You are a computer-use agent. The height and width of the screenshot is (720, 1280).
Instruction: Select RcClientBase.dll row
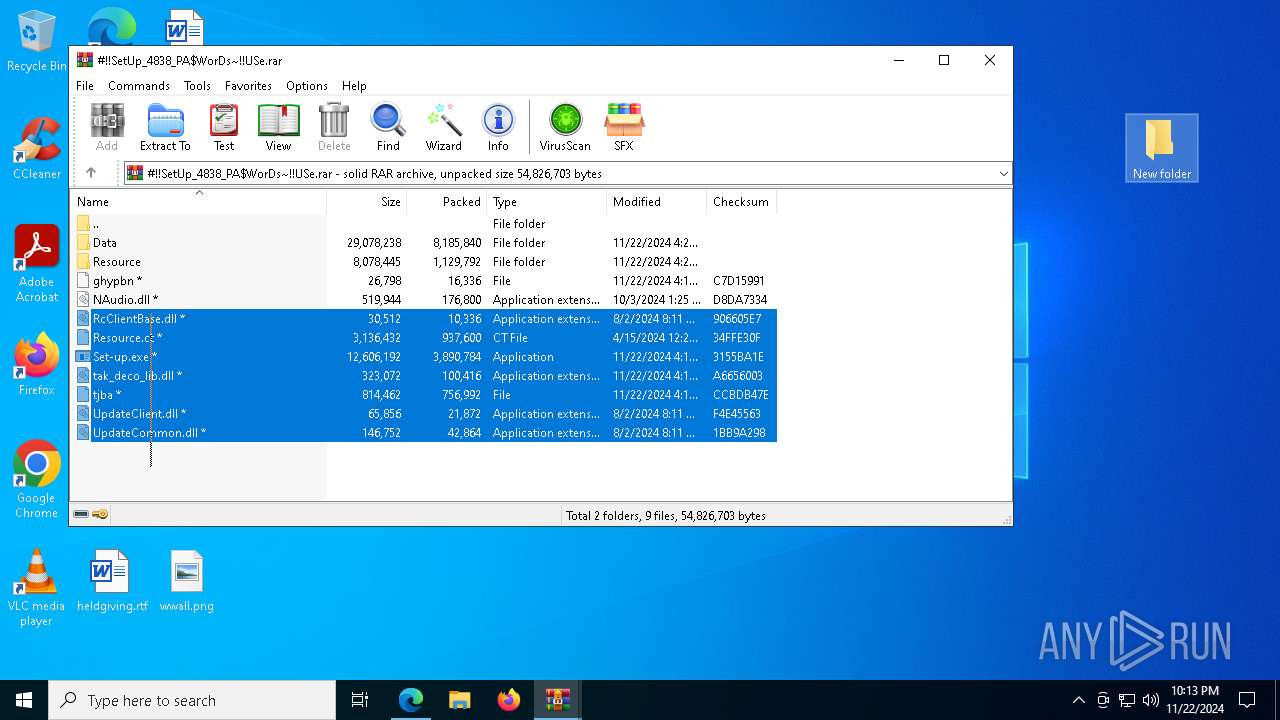(425, 319)
